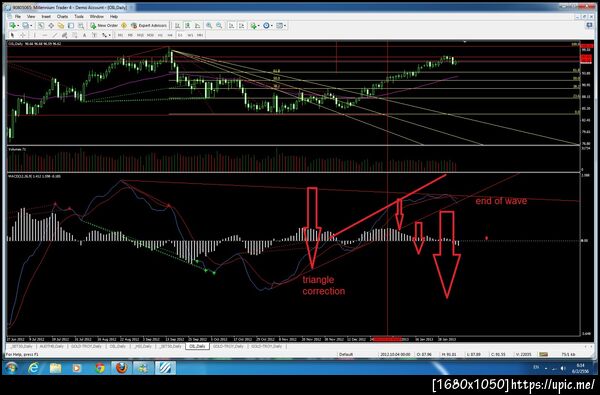Click the New Order button
The width and height of the screenshot is (600, 395).
(x=104, y=26)
